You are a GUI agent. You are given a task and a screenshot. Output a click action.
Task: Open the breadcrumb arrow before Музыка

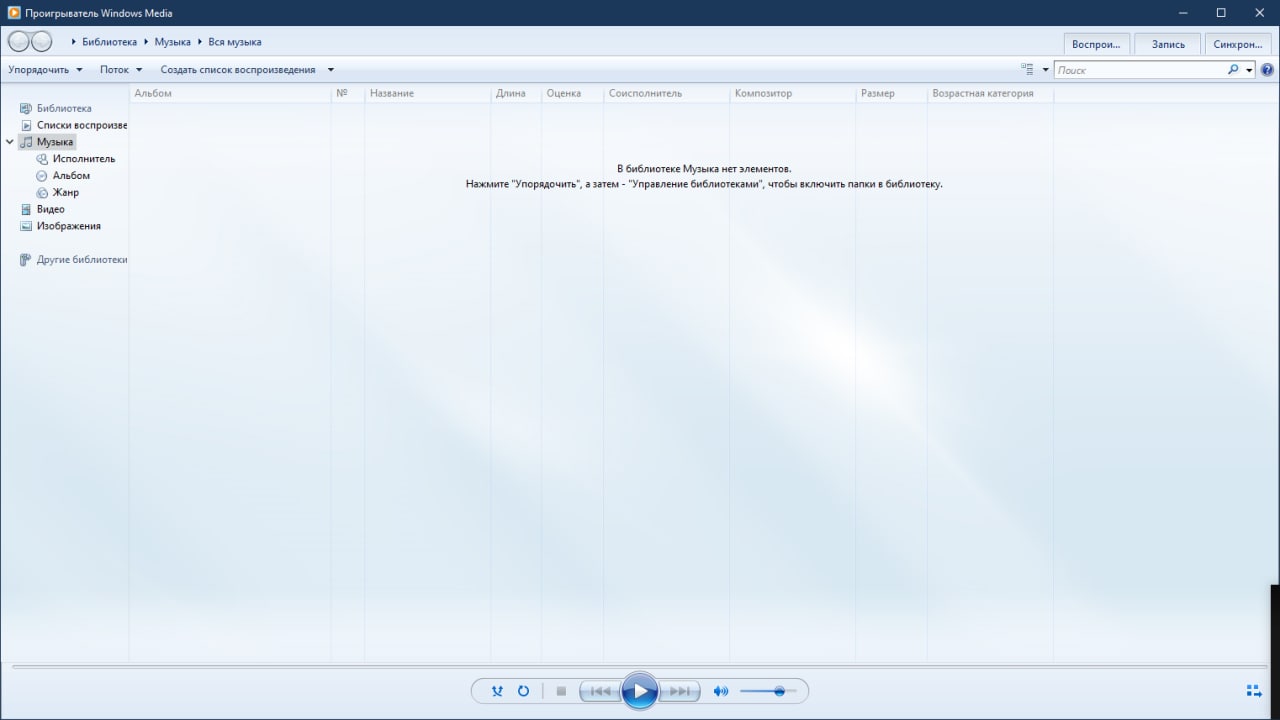tap(146, 42)
